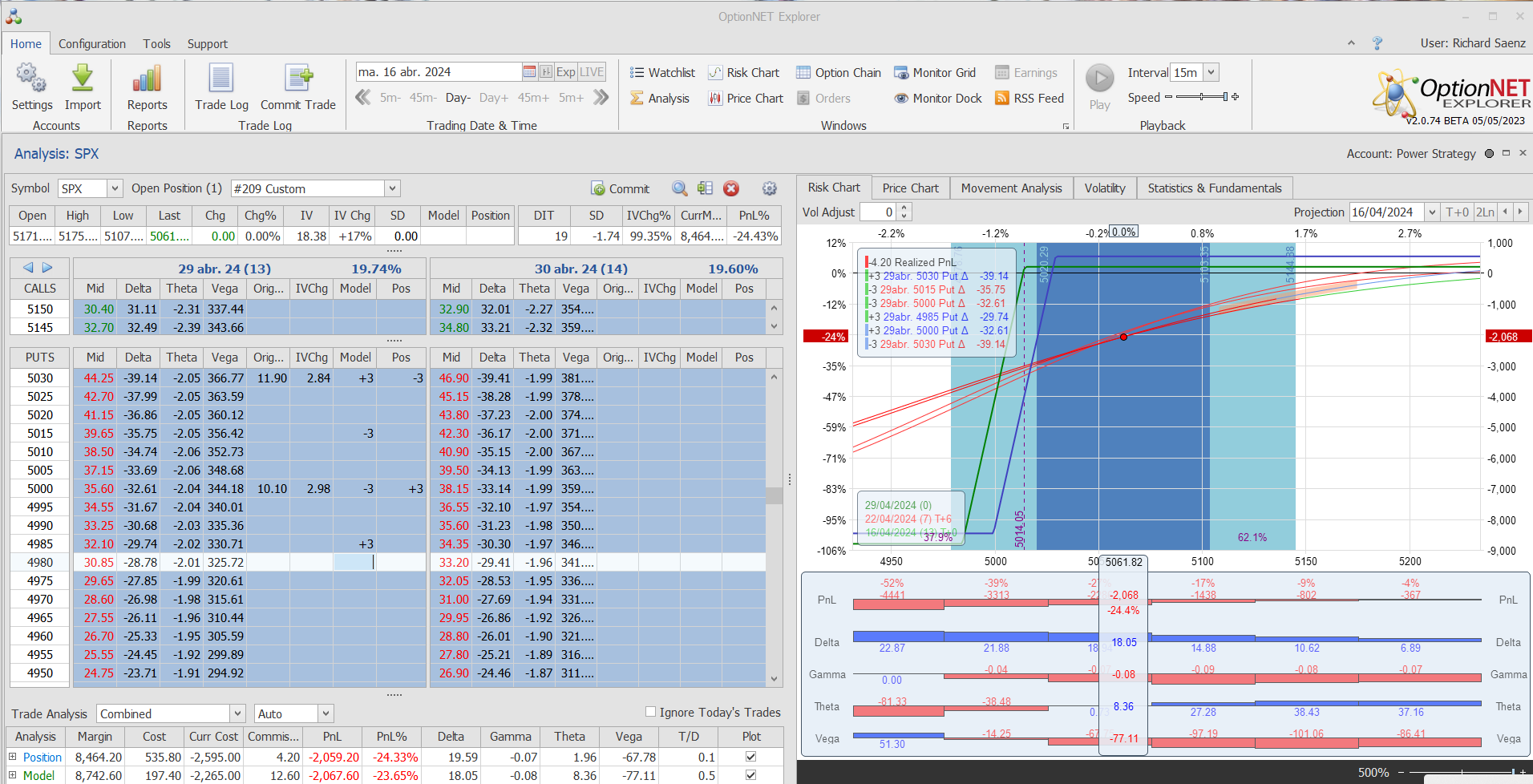This screenshot has height=784, width=1533.
Task: Open the Settings gear icon
Action: [x=31, y=79]
